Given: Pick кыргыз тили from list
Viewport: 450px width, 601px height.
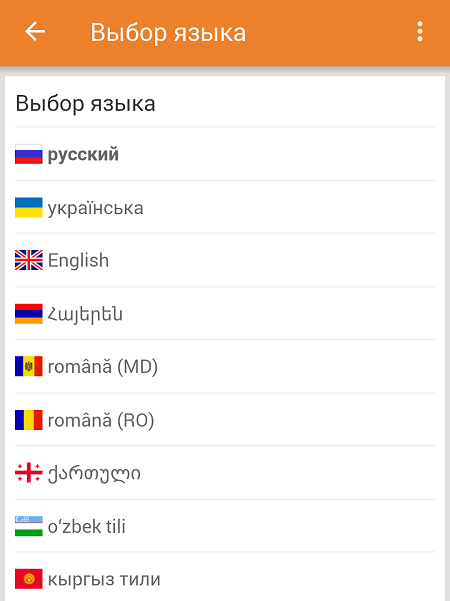Looking at the screenshot, I should [225, 579].
